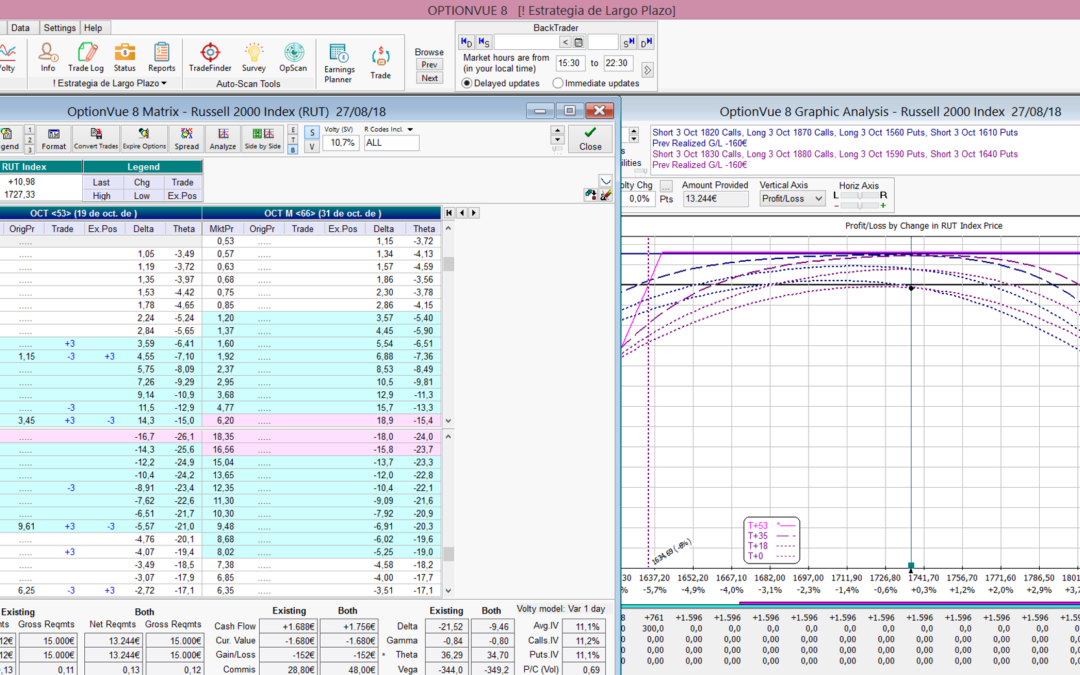Select the OCT M <66> expiration header
This screenshot has height=675, width=1080.
[322, 213]
